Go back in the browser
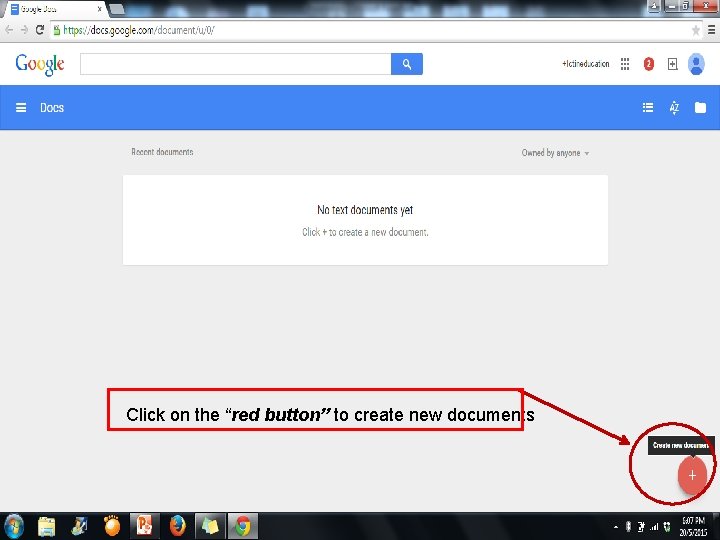Screen dimensions: 720x540 9,30
